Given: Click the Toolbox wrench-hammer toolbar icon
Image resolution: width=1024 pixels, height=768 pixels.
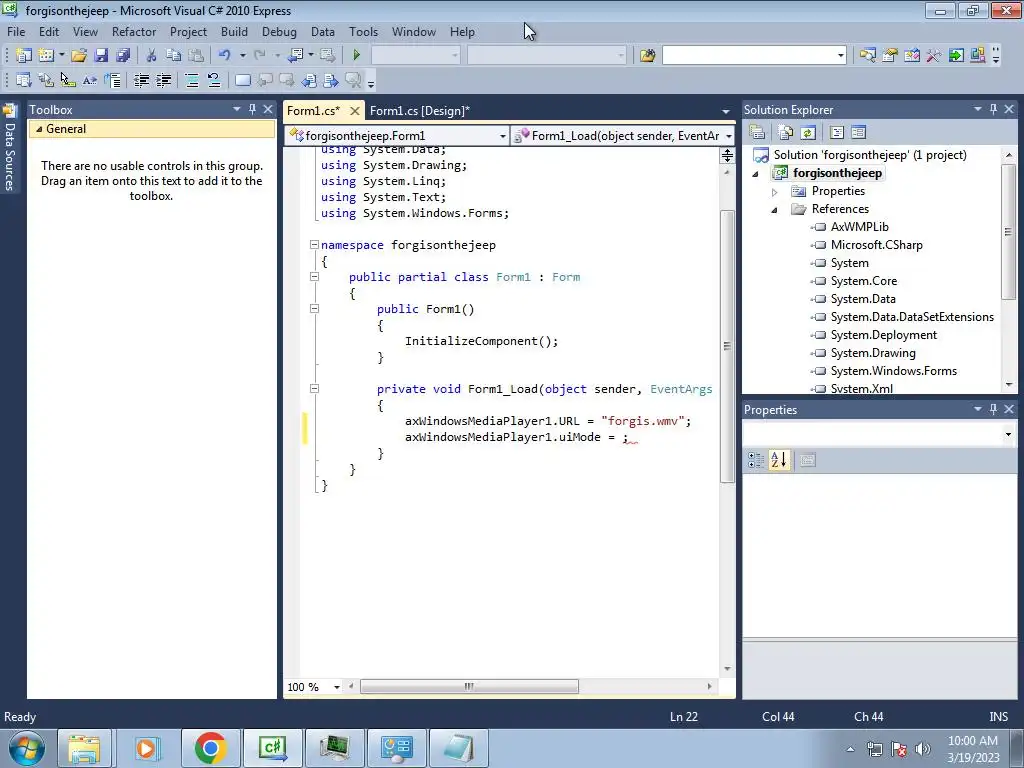Looking at the screenshot, I should (934, 56).
